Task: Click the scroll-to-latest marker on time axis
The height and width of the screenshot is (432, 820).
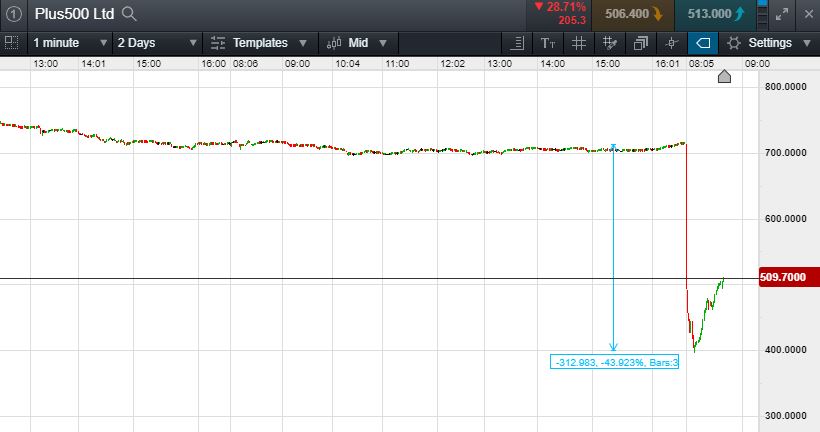Action: pos(724,76)
